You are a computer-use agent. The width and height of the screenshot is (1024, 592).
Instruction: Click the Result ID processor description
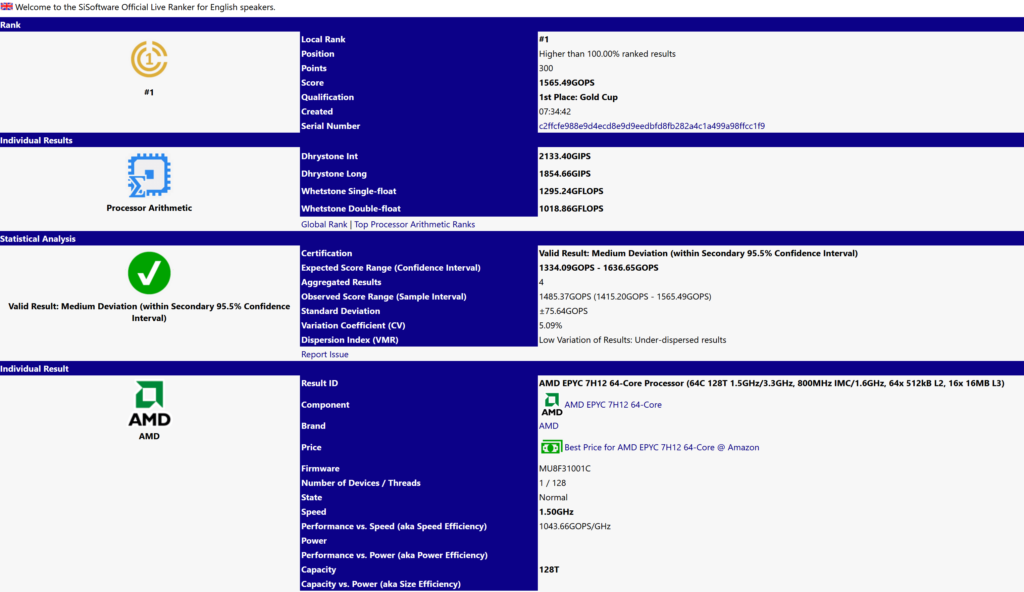[x=771, y=383]
